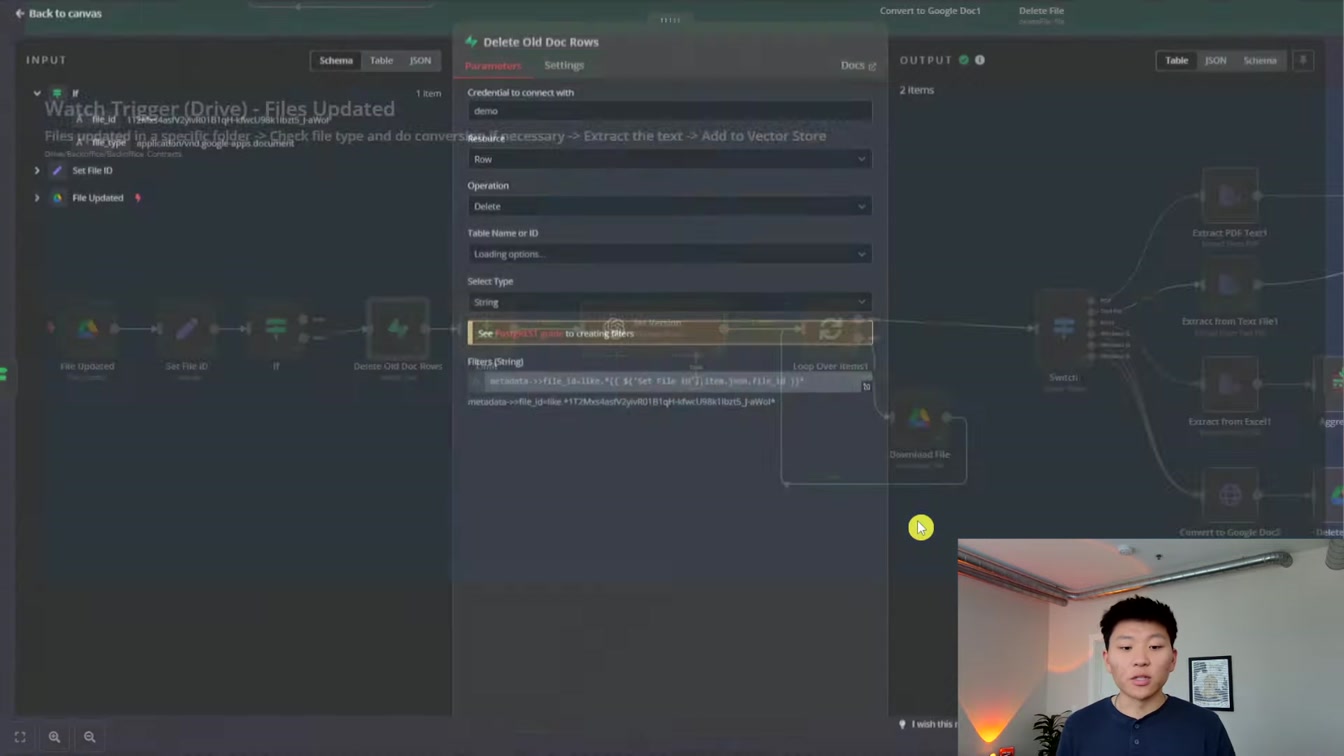The height and width of the screenshot is (756, 1344).
Task: Click the Credential to connect with field
Action: [669, 111]
